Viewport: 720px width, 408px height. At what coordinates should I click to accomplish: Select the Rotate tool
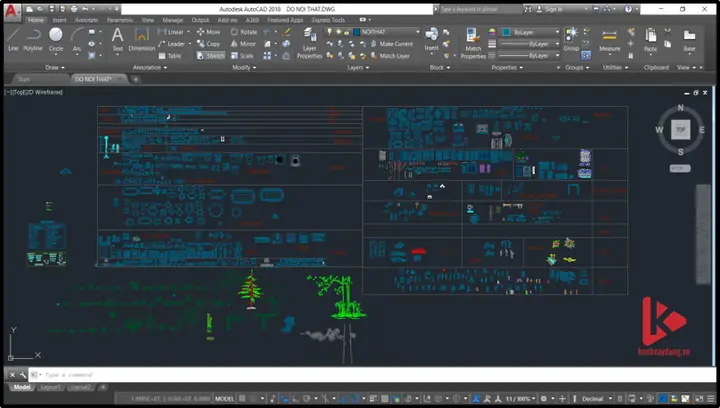point(243,32)
